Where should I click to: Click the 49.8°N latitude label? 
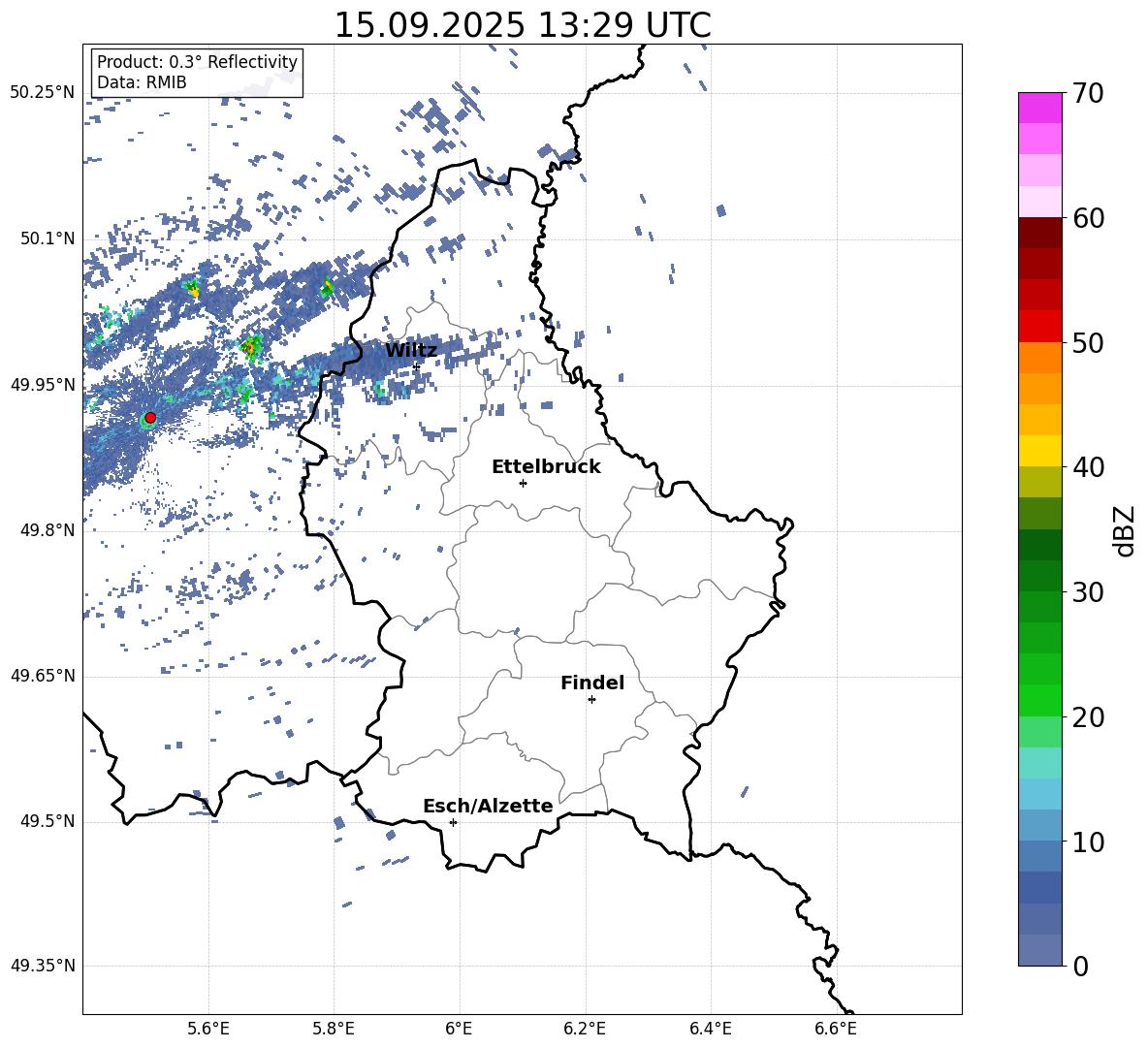click(48, 530)
